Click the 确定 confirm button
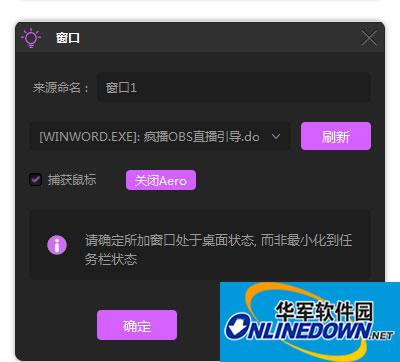Viewport: 400px width, 362px height. click(x=137, y=325)
